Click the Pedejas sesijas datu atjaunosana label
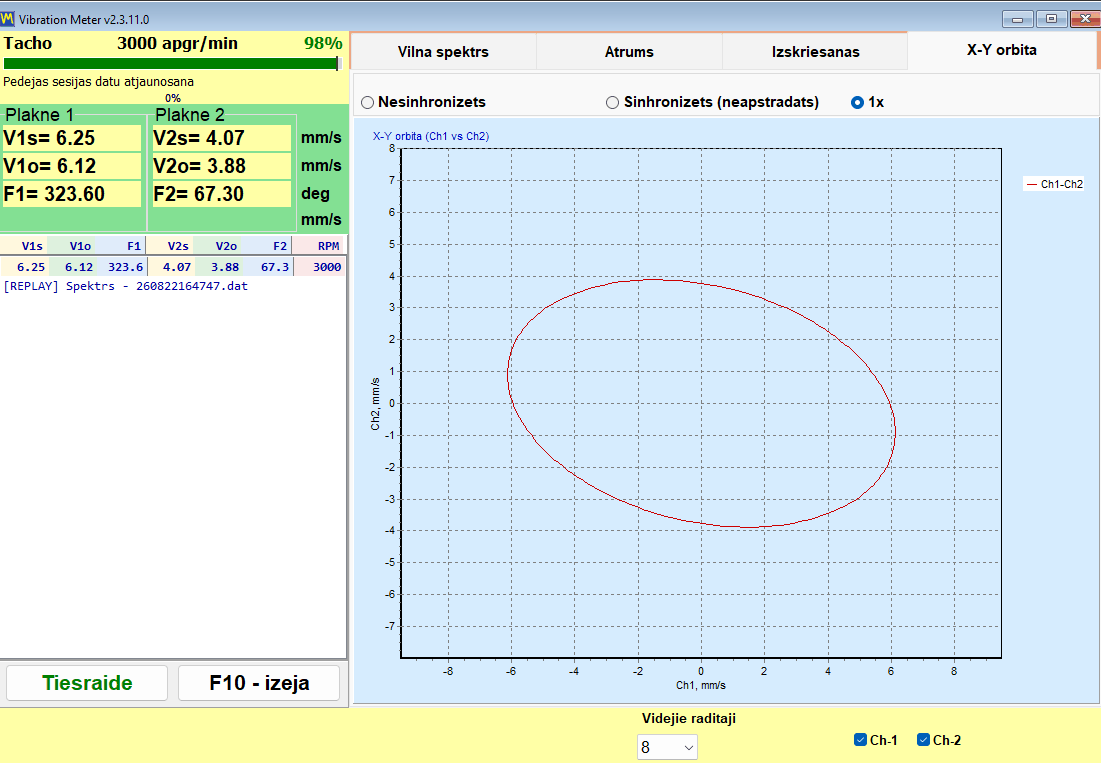 pyautogui.click(x=98, y=81)
